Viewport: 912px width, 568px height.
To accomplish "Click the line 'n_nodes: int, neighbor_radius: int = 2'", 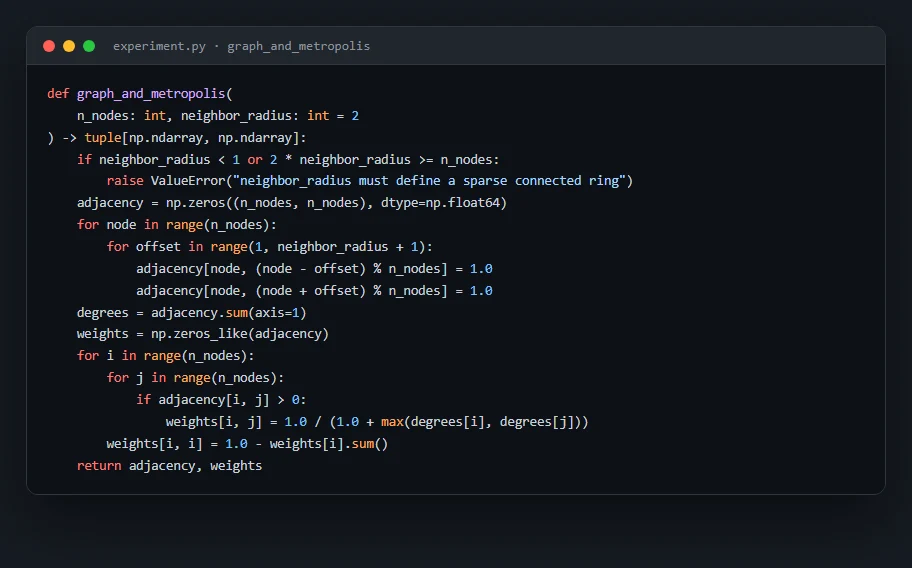I will [x=218, y=116].
